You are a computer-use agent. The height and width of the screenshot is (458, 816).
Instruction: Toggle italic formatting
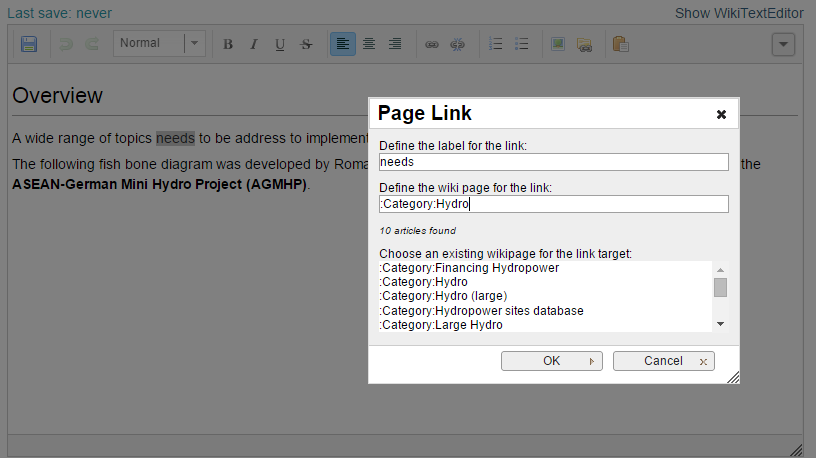pos(254,44)
